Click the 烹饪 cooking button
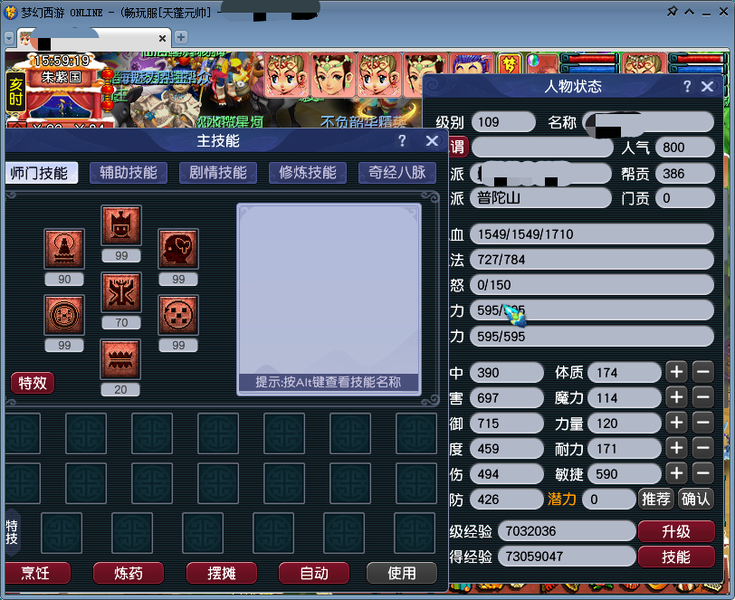Screen dimensions: 735x600 click(38, 573)
